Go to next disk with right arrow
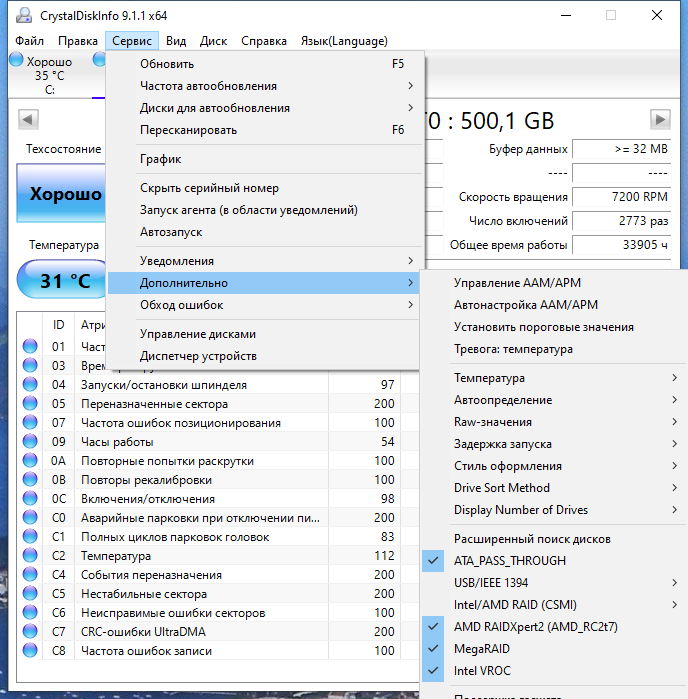 [x=660, y=119]
